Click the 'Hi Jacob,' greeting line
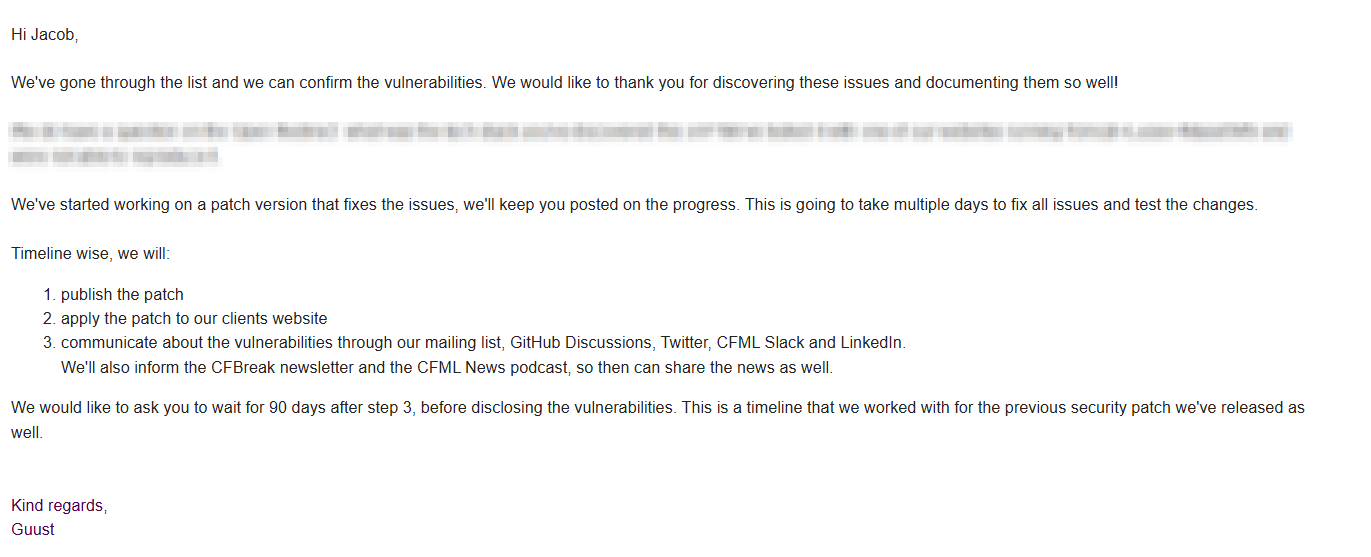 pyautogui.click(x=44, y=34)
